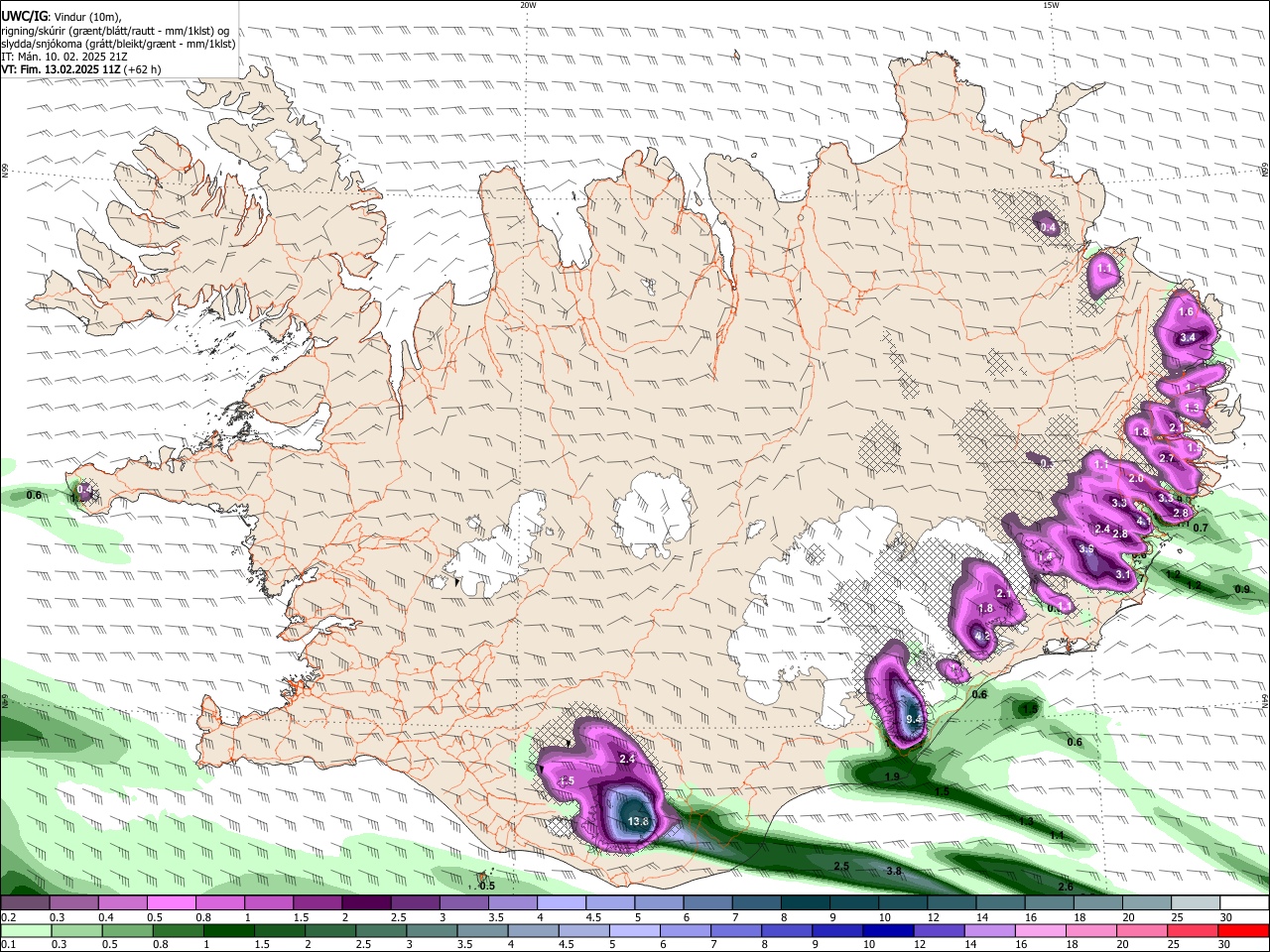Select the 0.5 value near the Westman Islands

(487, 886)
